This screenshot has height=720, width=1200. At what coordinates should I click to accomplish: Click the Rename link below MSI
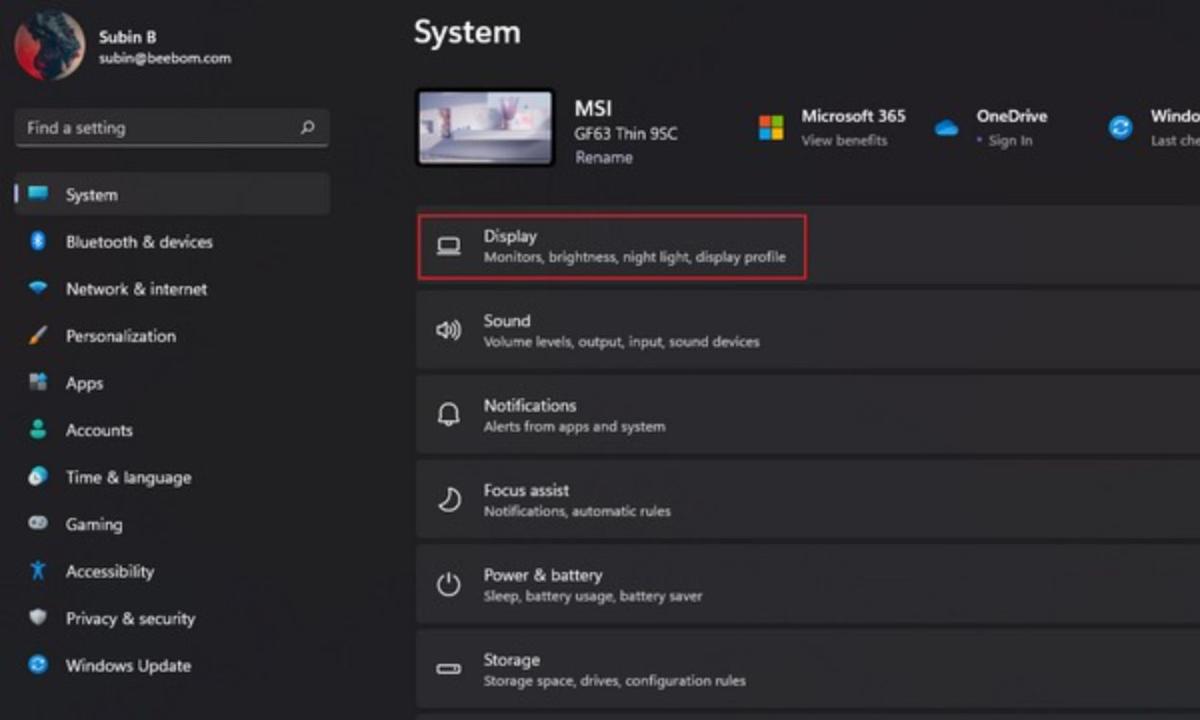click(603, 157)
